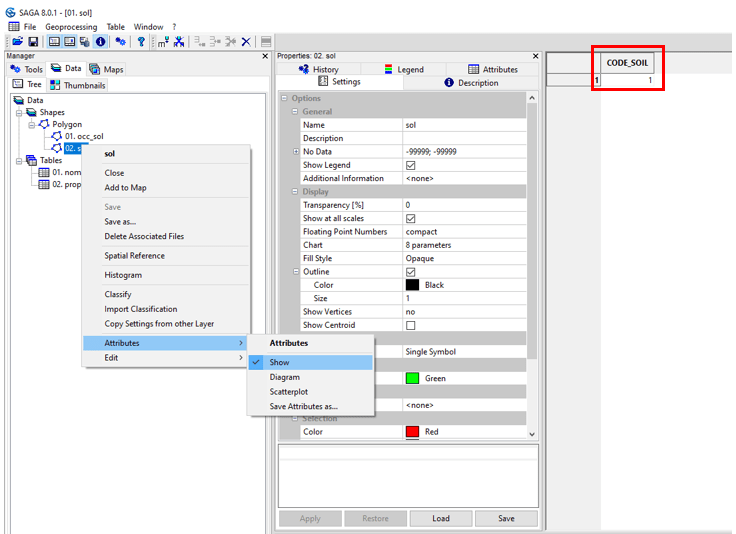Choose Add to Map from context menu
The height and width of the screenshot is (534, 736).
pos(125,187)
